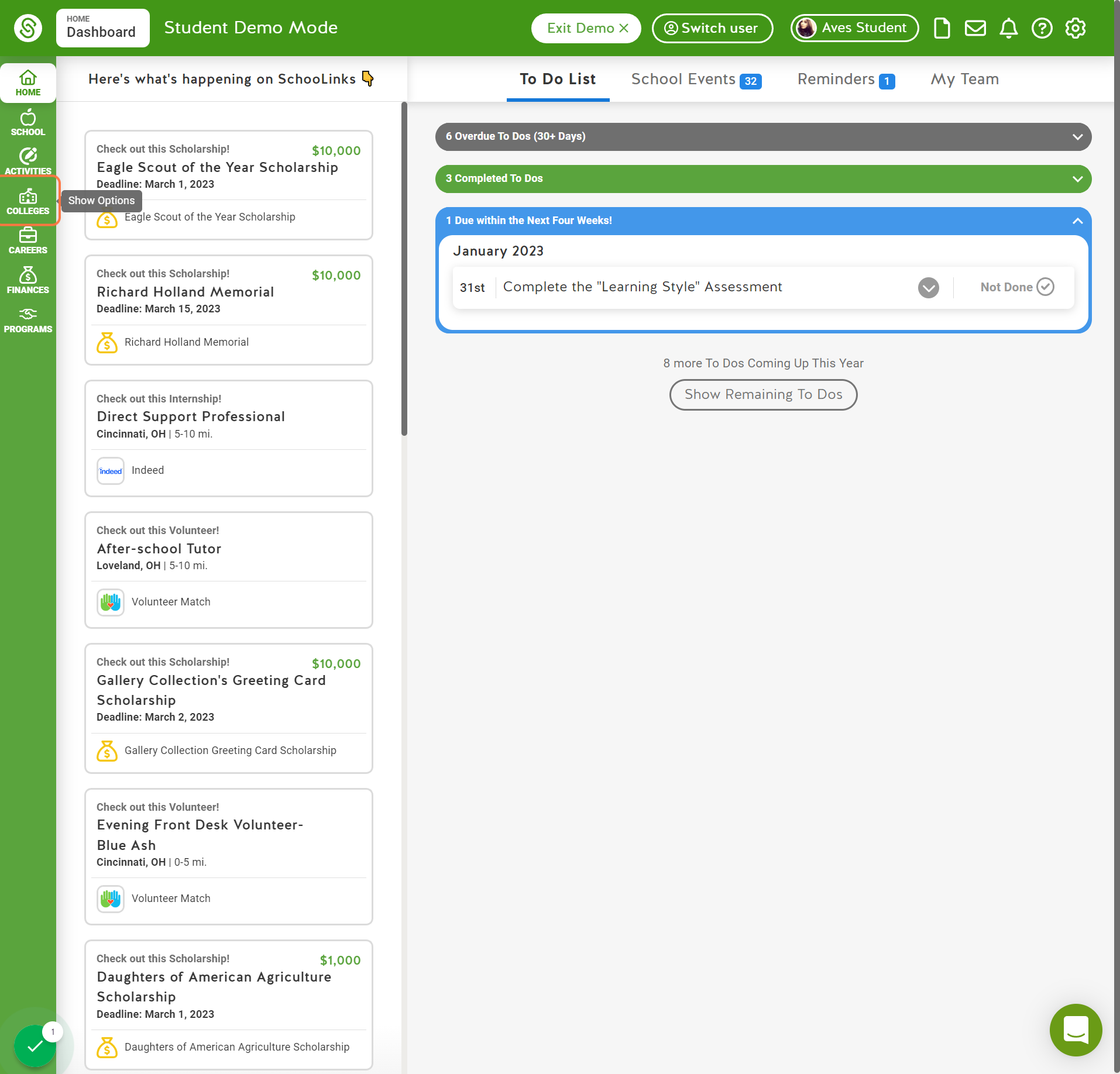Image resolution: width=1120 pixels, height=1074 pixels.
Task: Open the Colleges sidebar section
Action: pyautogui.click(x=28, y=201)
